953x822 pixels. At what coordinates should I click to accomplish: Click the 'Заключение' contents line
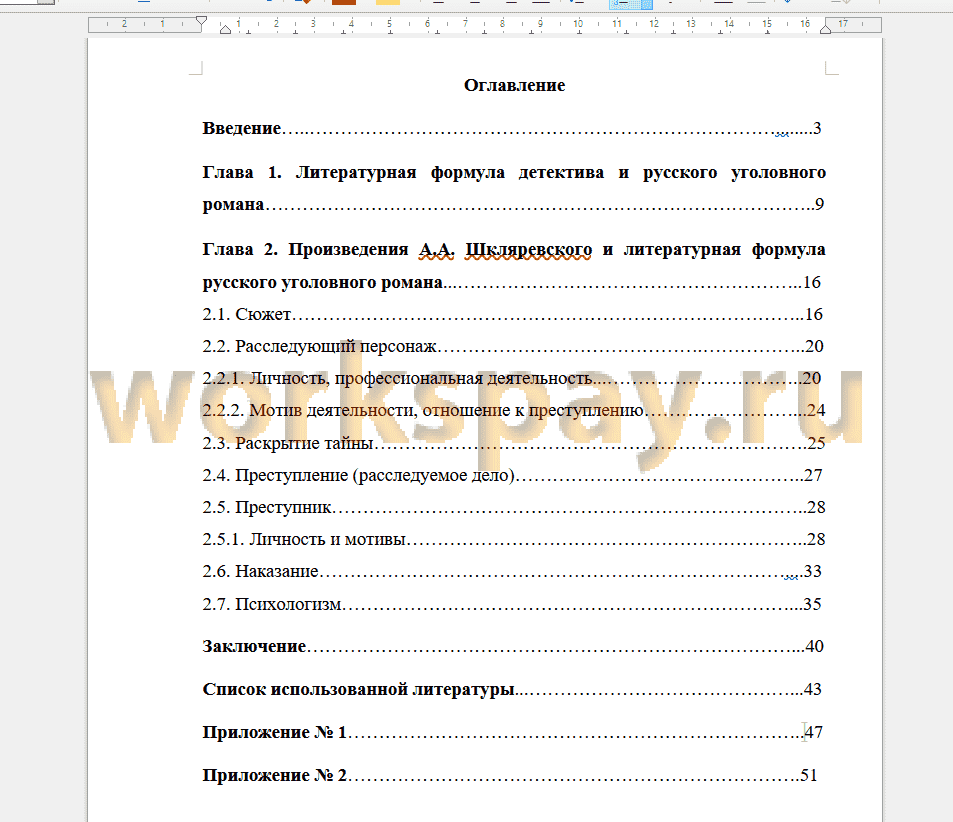(513, 646)
